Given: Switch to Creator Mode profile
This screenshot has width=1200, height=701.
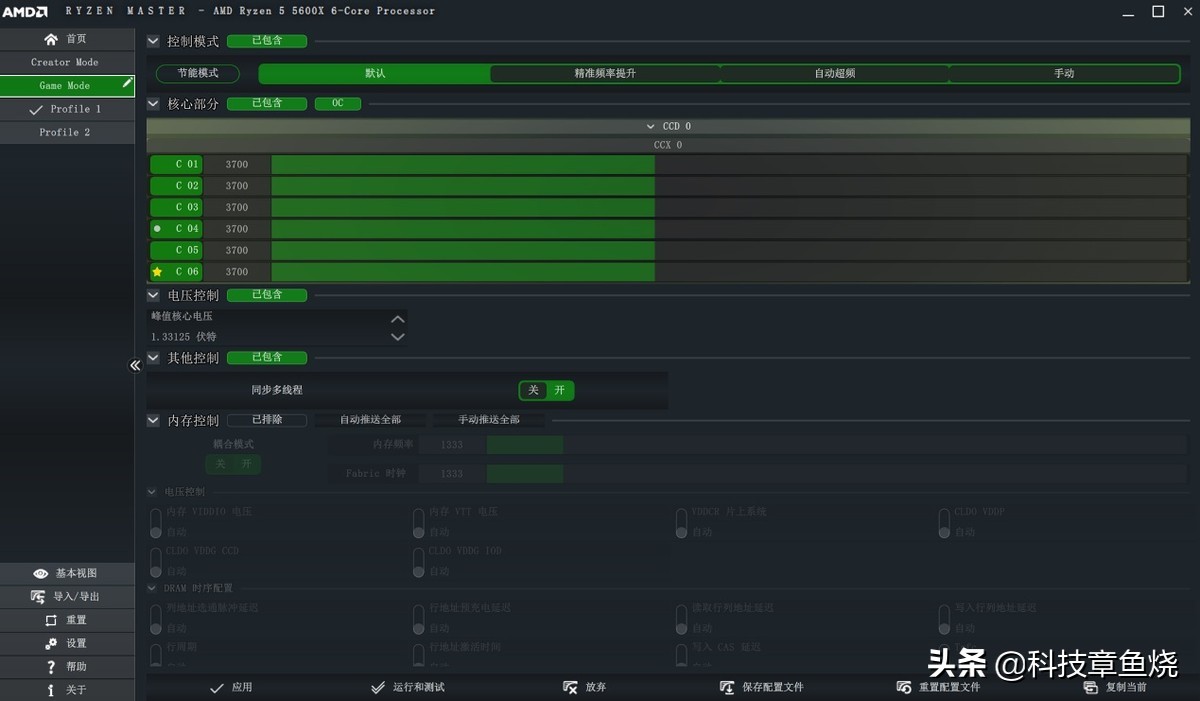Looking at the screenshot, I should [67, 62].
